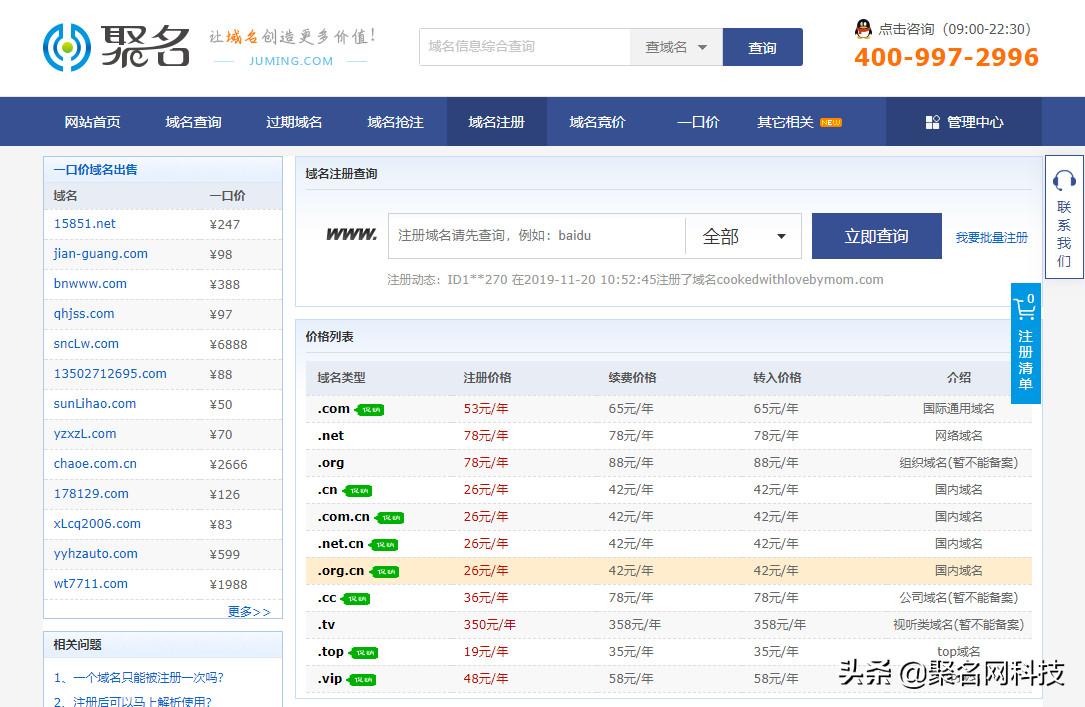Open the 我要批量注册 link
Screen dimensions: 1085x707
coord(991,237)
